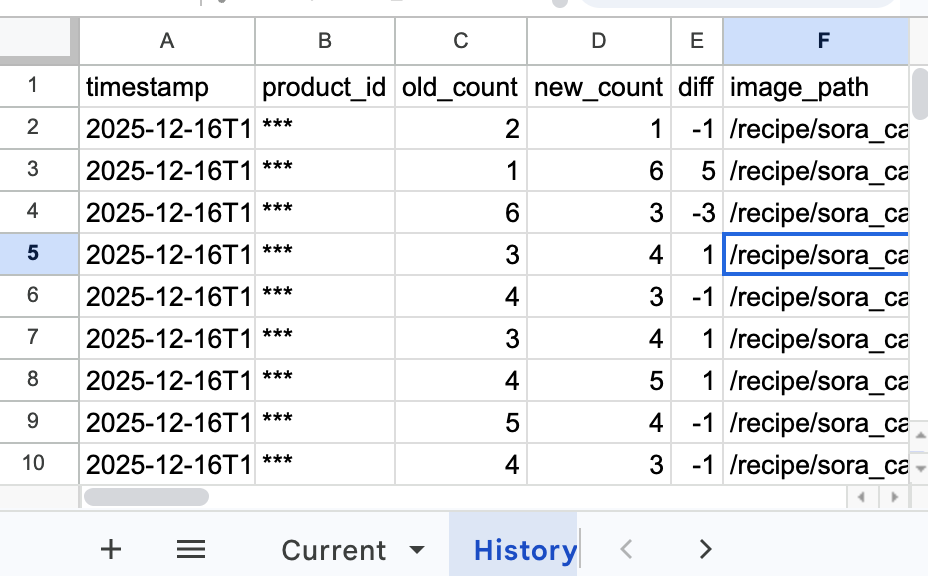Select the image_path header cell
The width and height of the screenshot is (928, 576).
coord(816,87)
